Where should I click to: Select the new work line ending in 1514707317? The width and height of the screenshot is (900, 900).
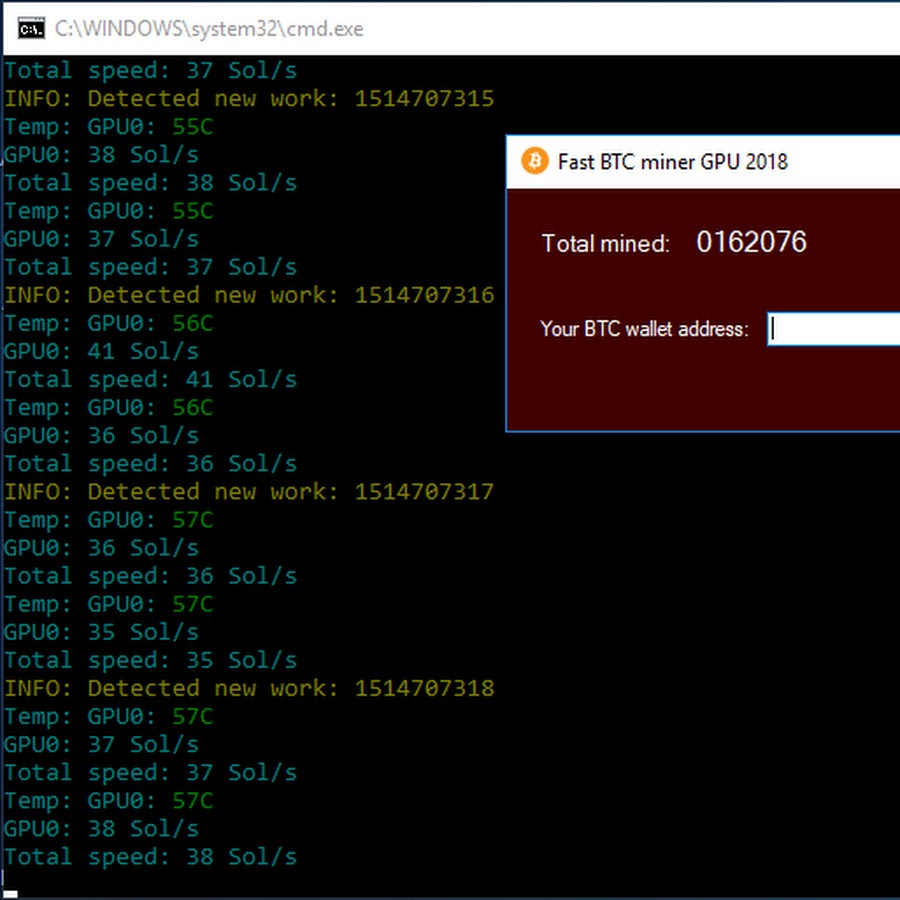[x=249, y=492]
